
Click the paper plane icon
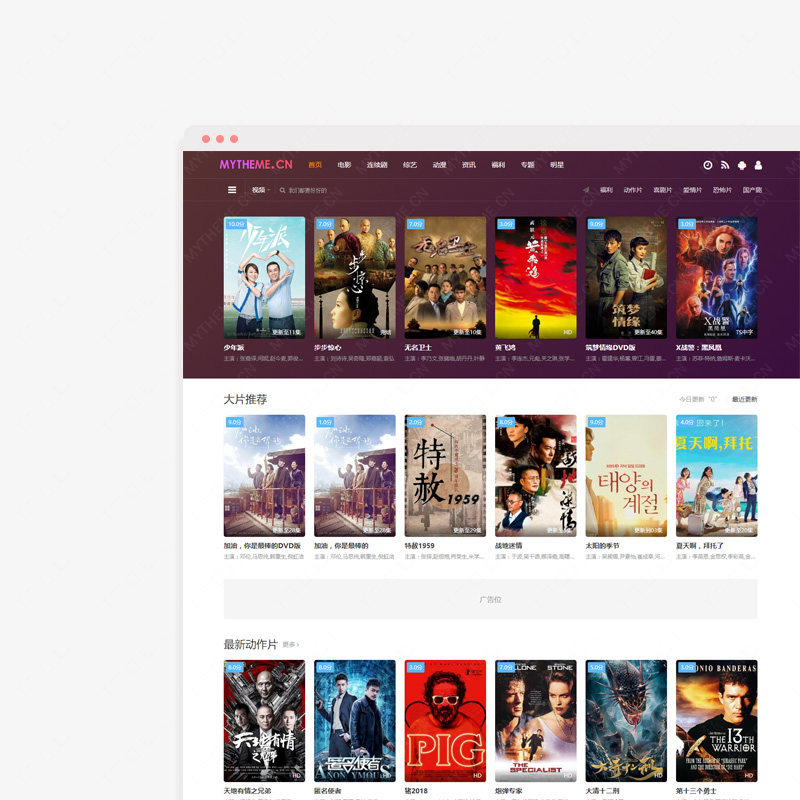(x=586, y=190)
